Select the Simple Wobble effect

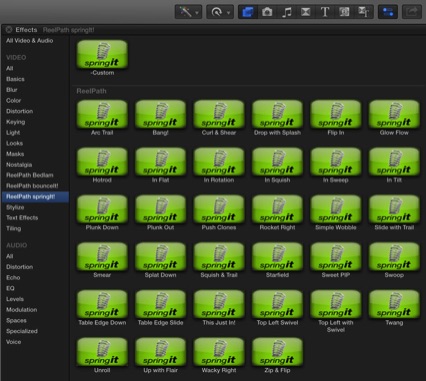click(336, 209)
